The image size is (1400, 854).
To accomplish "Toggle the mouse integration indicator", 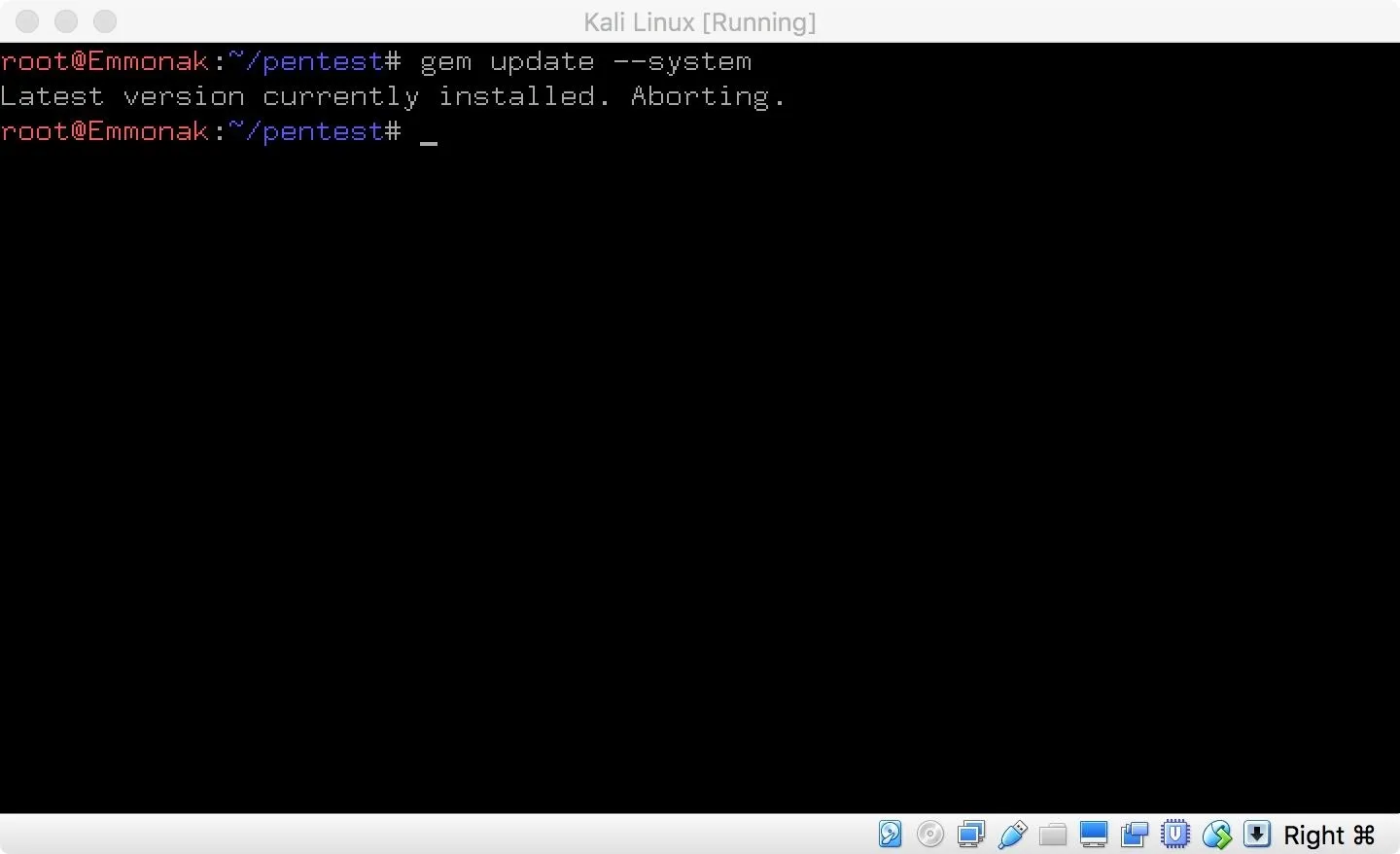I will 1216,835.
